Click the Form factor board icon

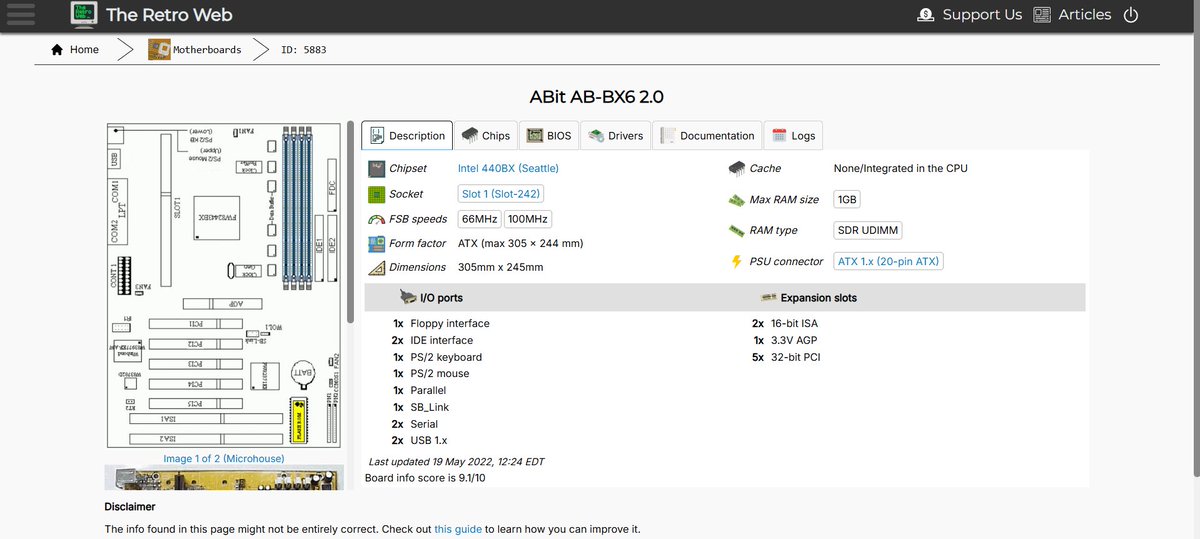click(376, 243)
